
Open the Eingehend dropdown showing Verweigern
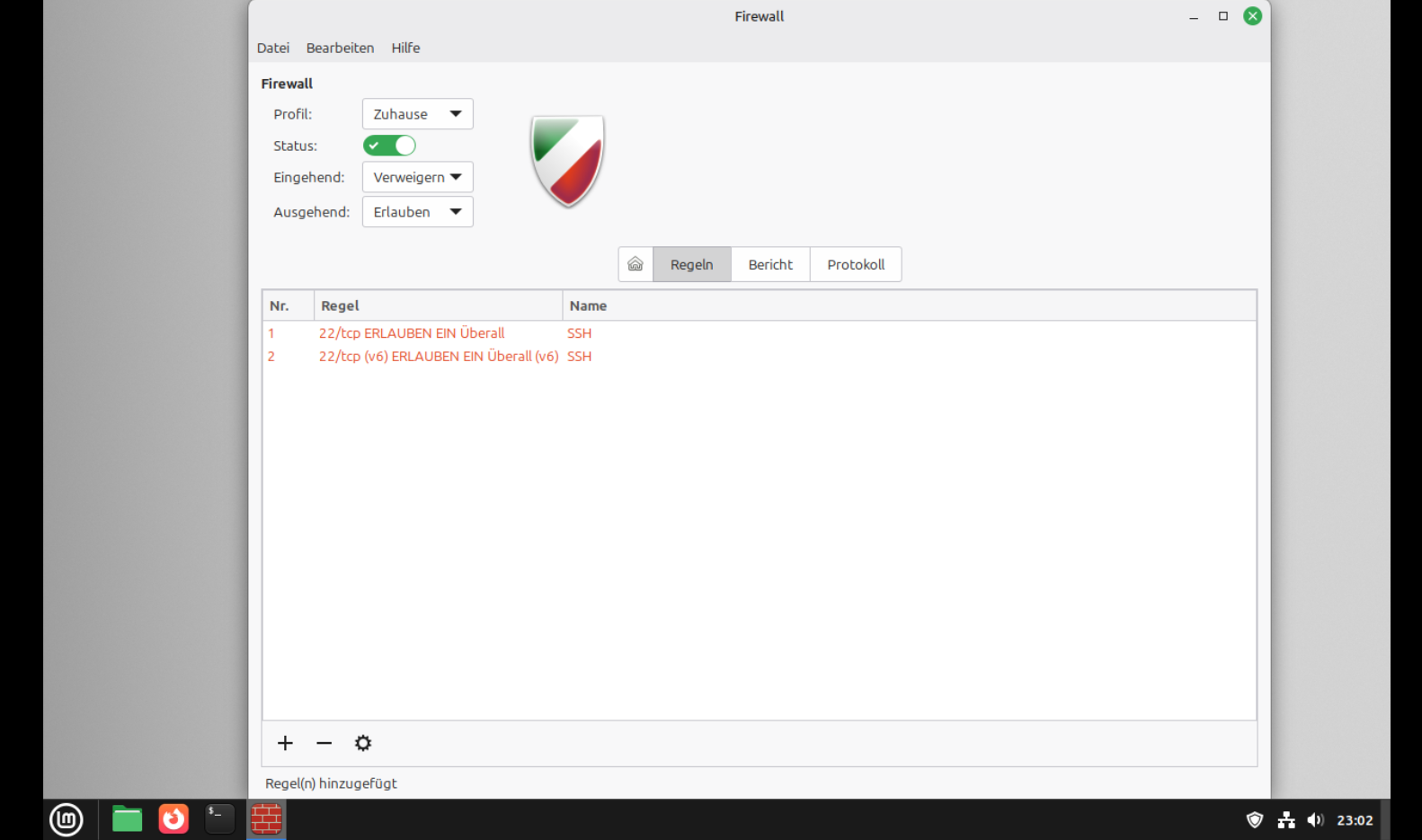pos(417,177)
